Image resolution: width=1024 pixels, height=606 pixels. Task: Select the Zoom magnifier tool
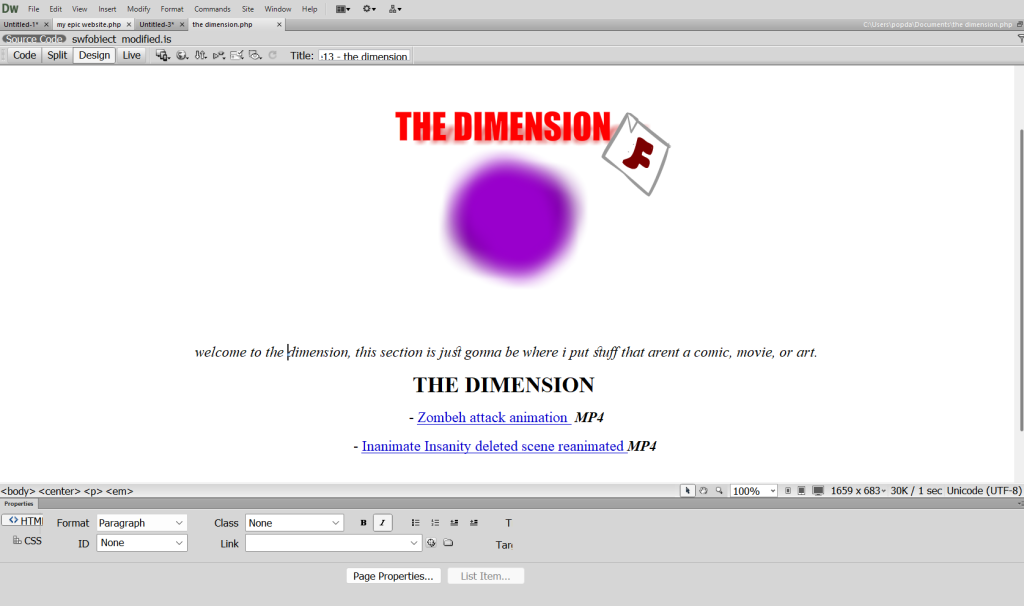719,491
